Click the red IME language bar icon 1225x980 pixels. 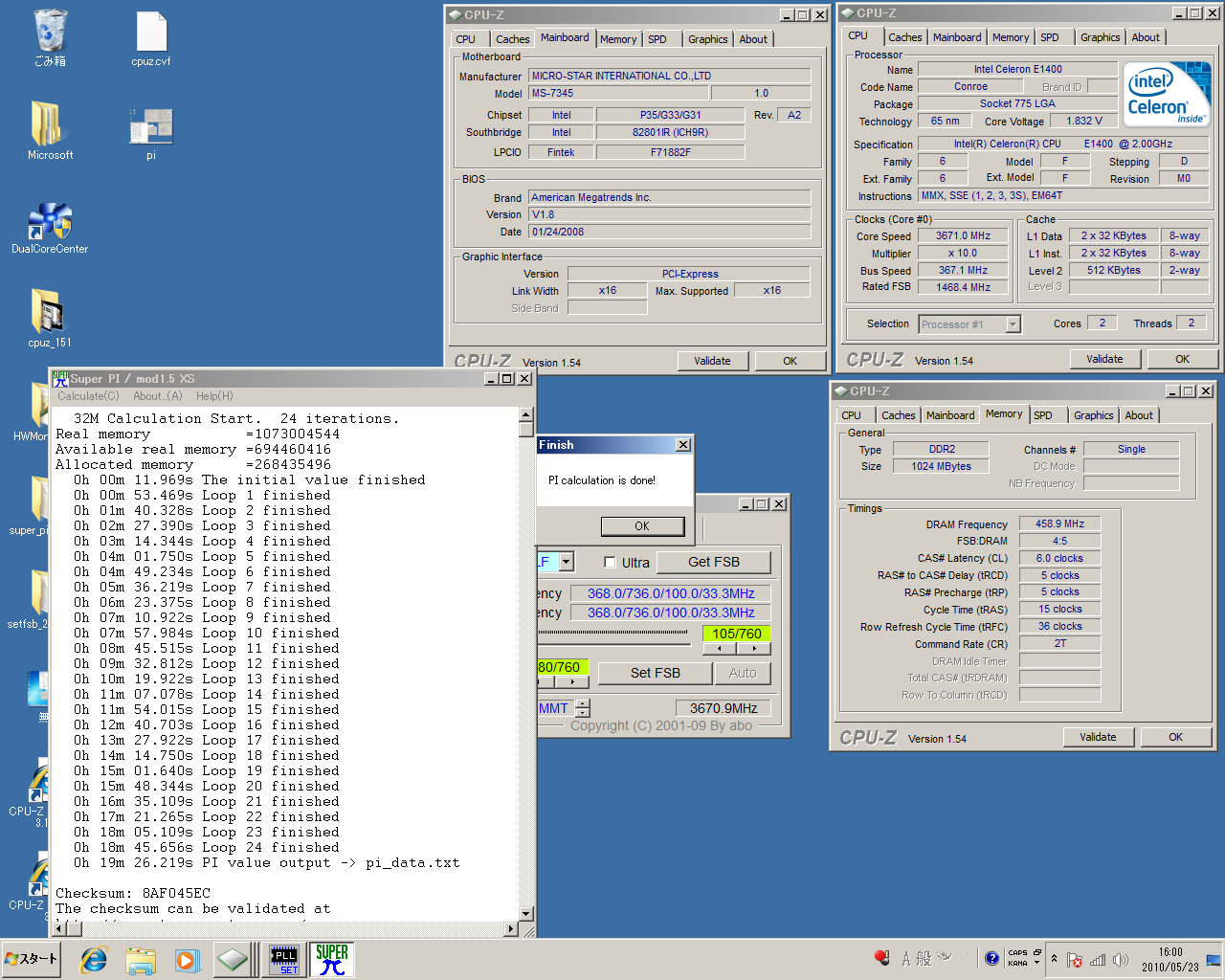pyautogui.click(x=881, y=958)
